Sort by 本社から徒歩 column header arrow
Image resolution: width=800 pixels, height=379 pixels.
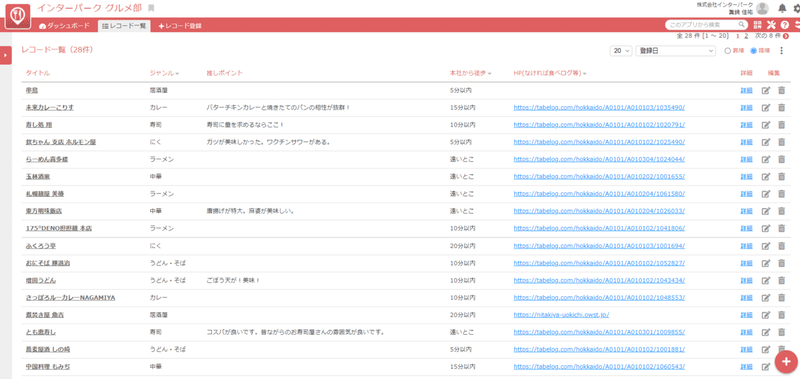pyautogui.click(x=489, y=73)
